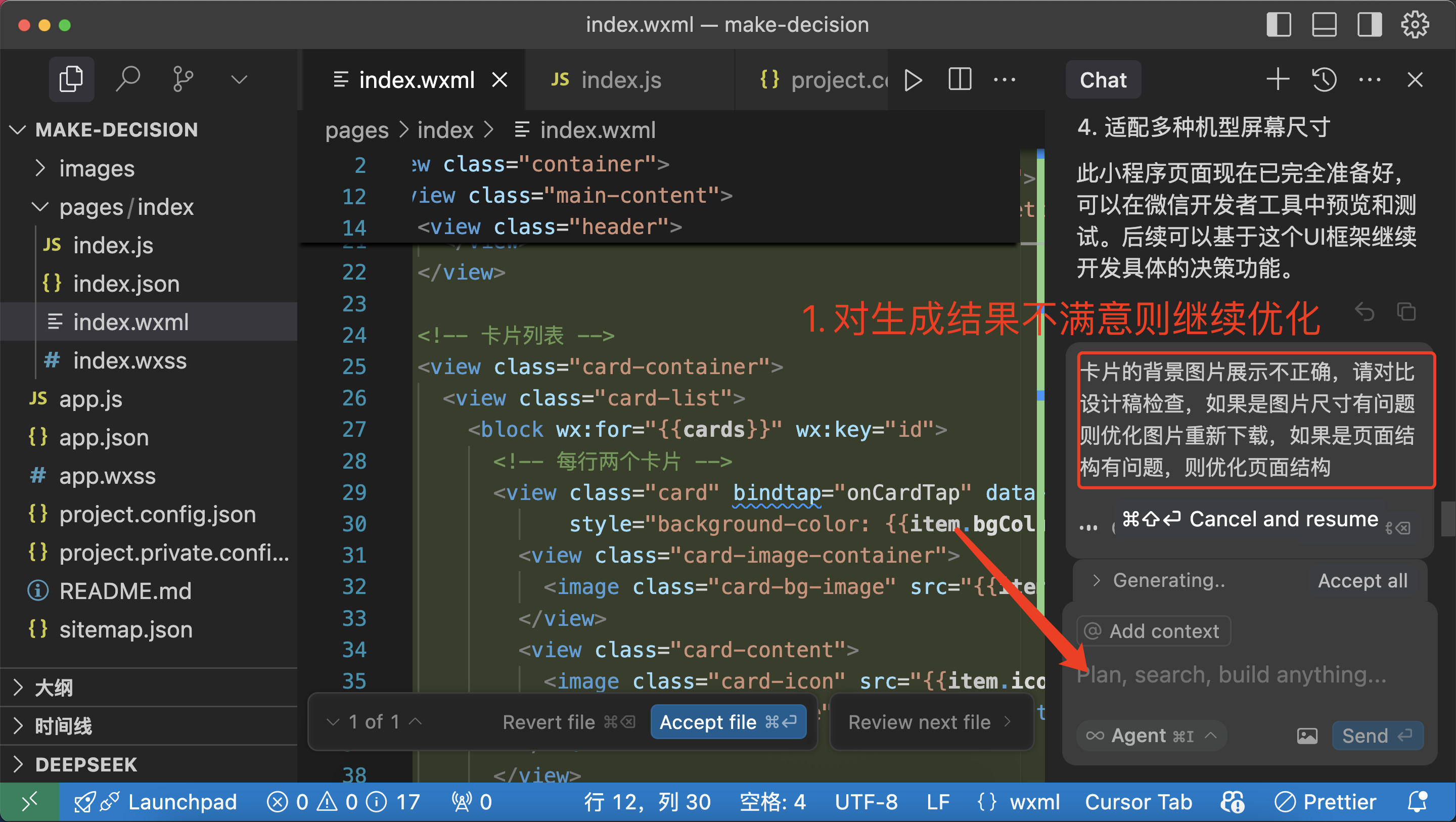Expand the 大纲 outline section
The height and width of the screenshot is (822, 1456).
pos(54,688)
